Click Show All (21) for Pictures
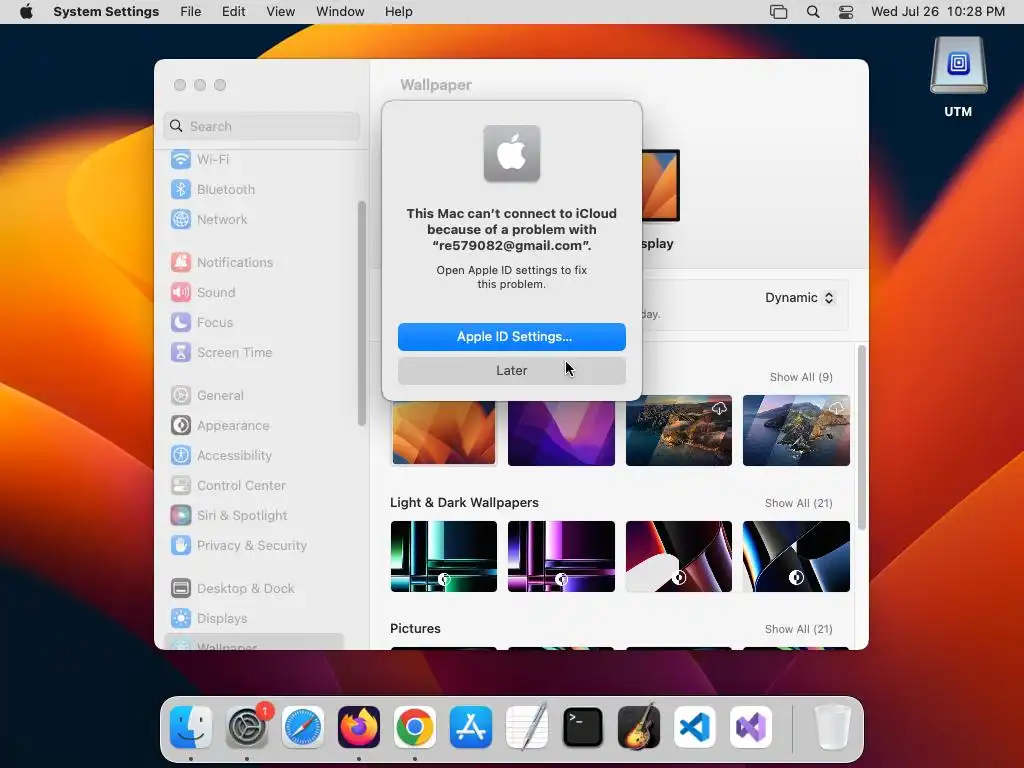The width and height of the screenshot is (1024, 768). pyautogui.click(x=799, y=630)
